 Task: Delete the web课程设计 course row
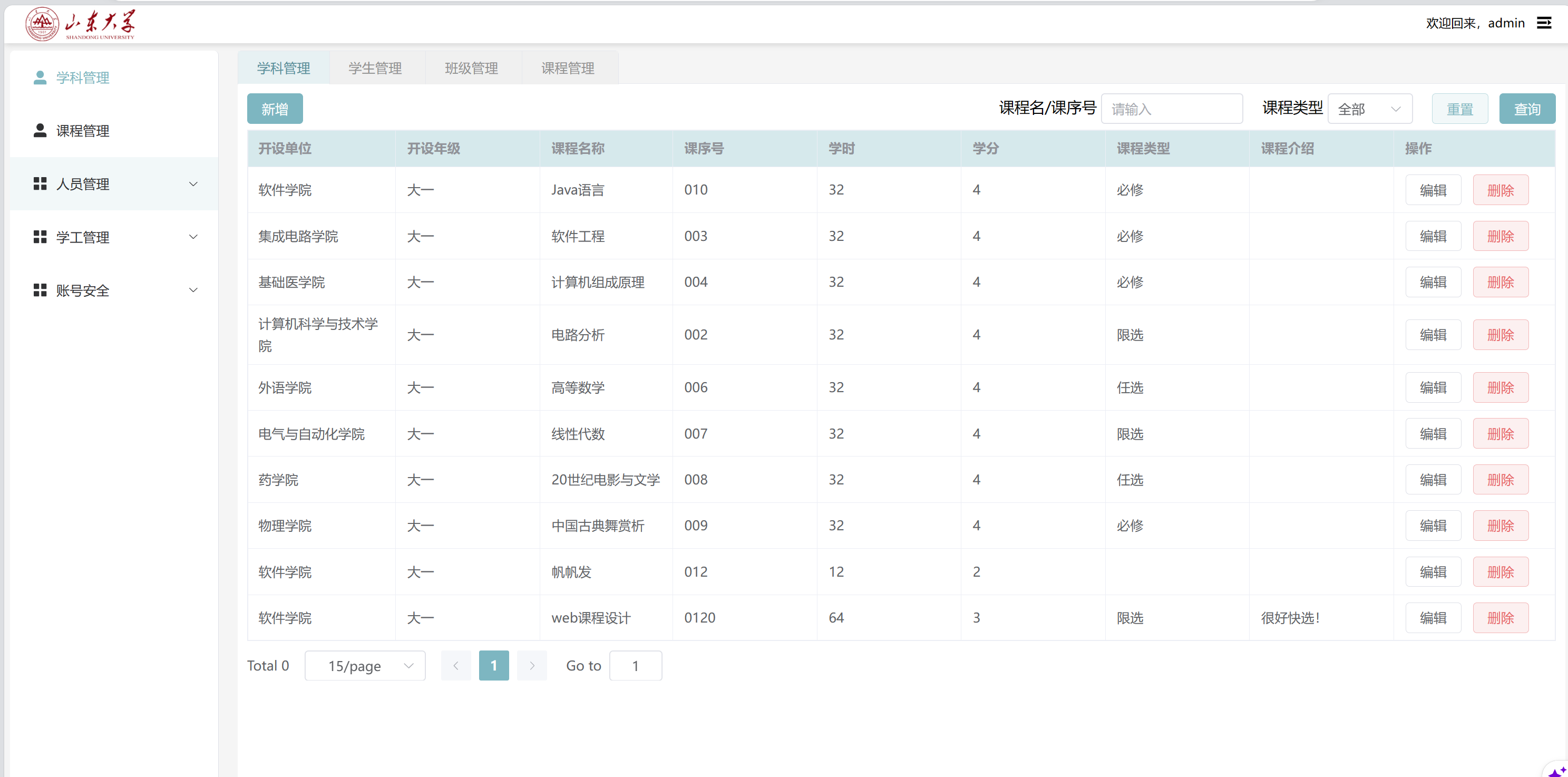[x=1501, y=618]
